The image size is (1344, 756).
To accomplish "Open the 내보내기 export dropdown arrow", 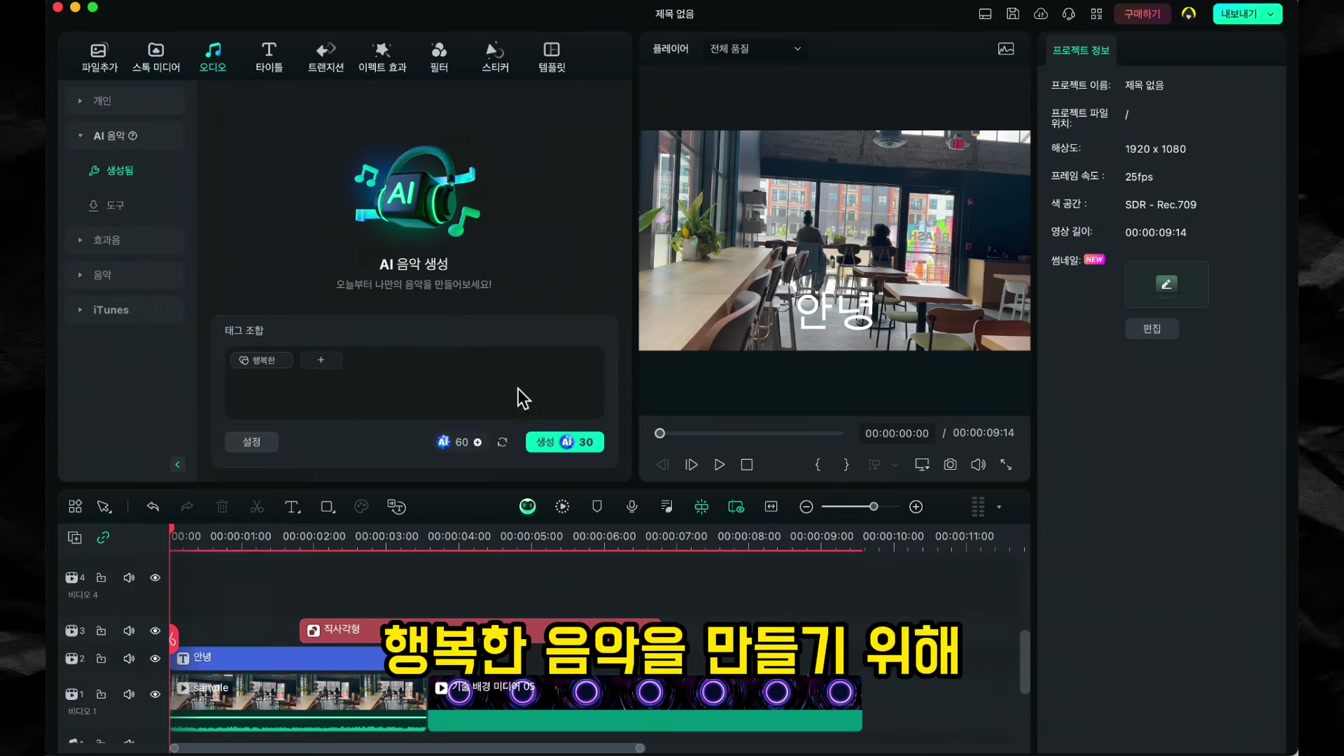I will pos(1271,14).
